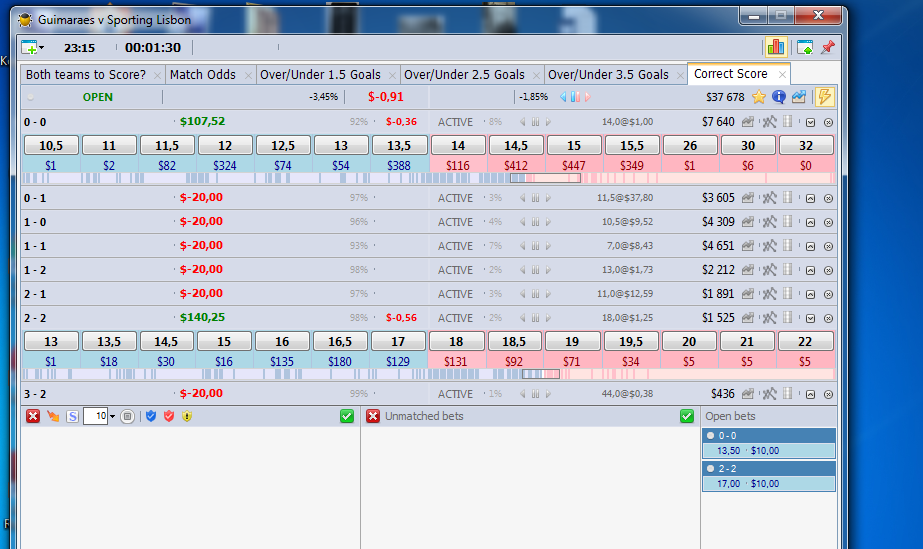This screenshot has height=549, width=923.
Task: Remove the 1 - 2 selection row
Action: pyautogui.click(x=828, y=271)
